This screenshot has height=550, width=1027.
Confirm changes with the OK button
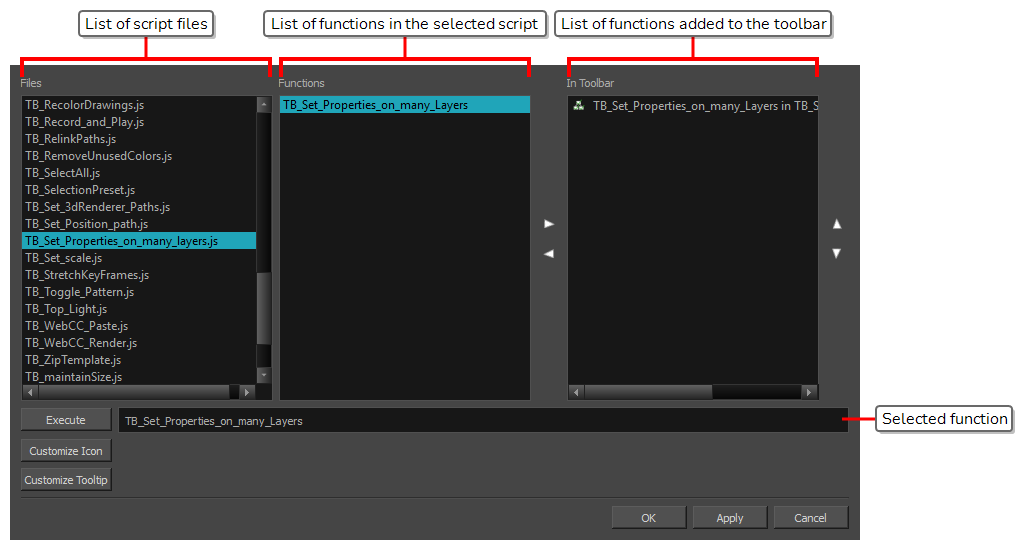tap(648, 517)
